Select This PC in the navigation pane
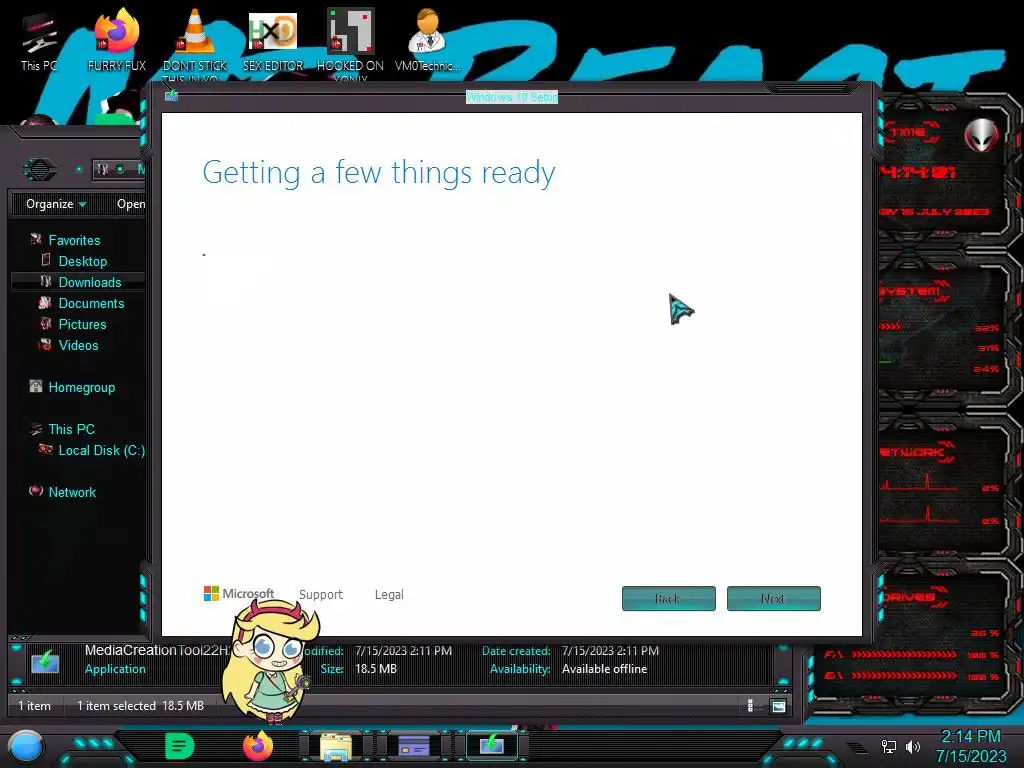The image size is (1024, 768). pos(71,429)
